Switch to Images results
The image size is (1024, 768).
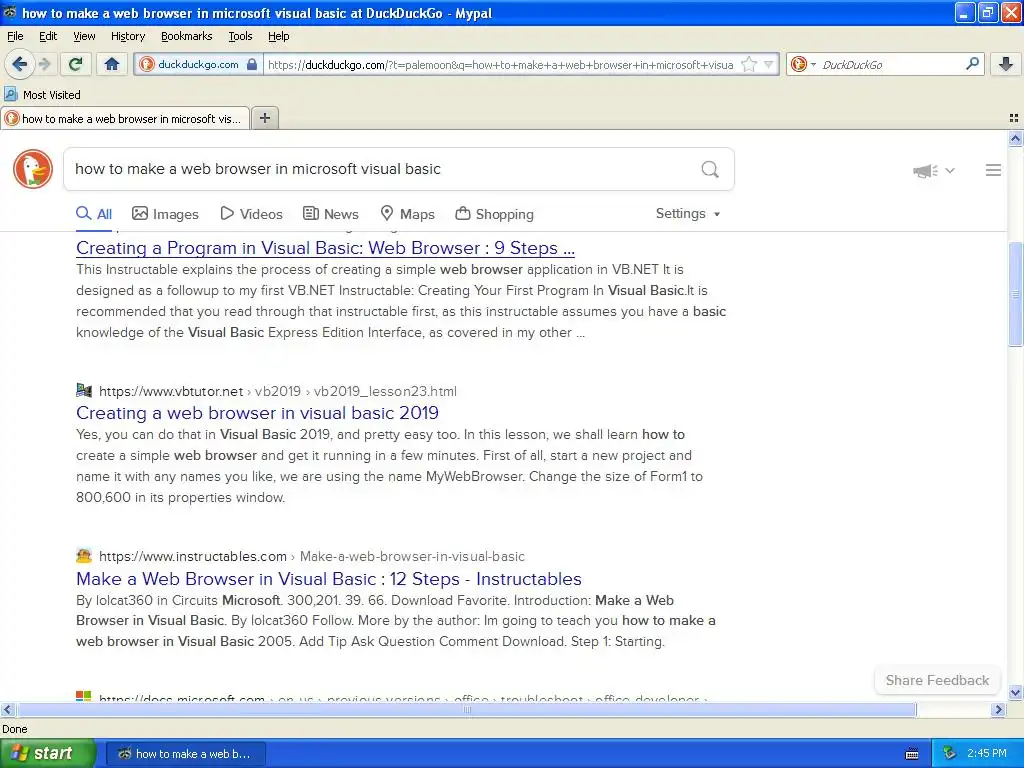click(165, 214)
